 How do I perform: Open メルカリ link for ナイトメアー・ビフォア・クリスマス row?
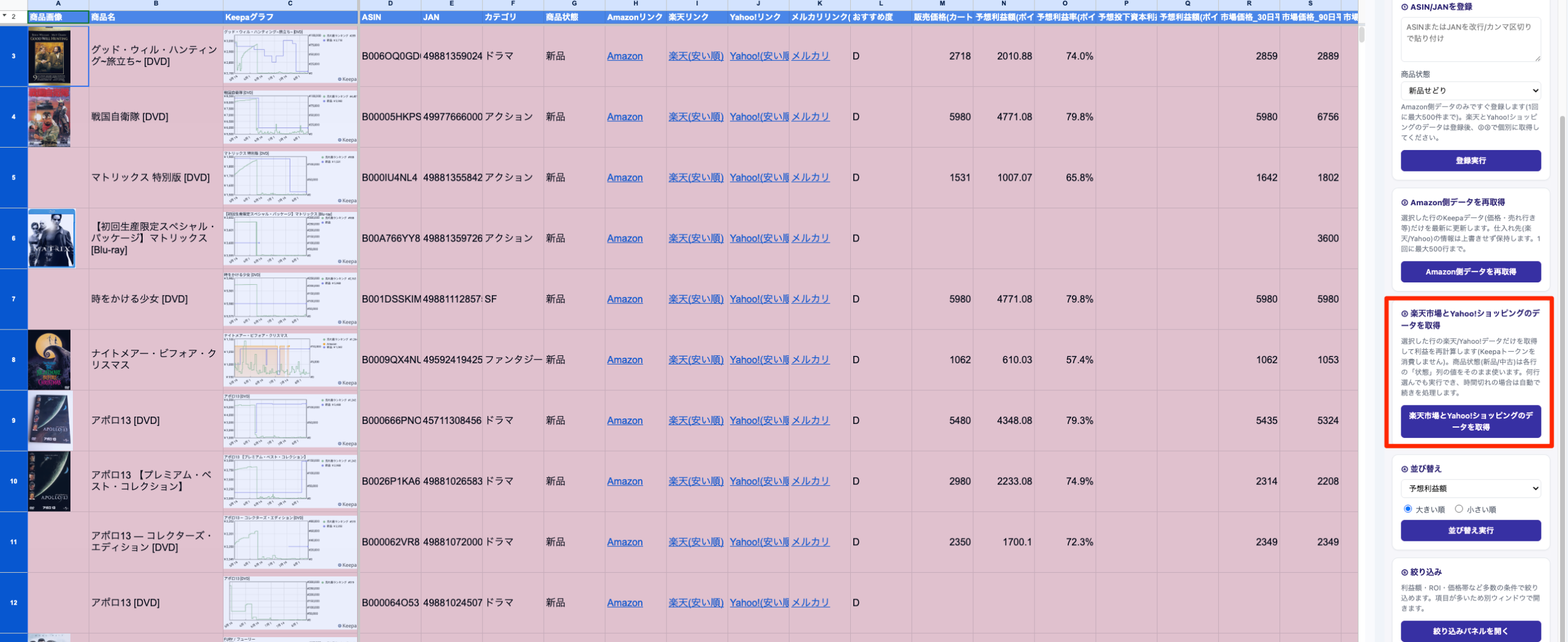[810, 360]
